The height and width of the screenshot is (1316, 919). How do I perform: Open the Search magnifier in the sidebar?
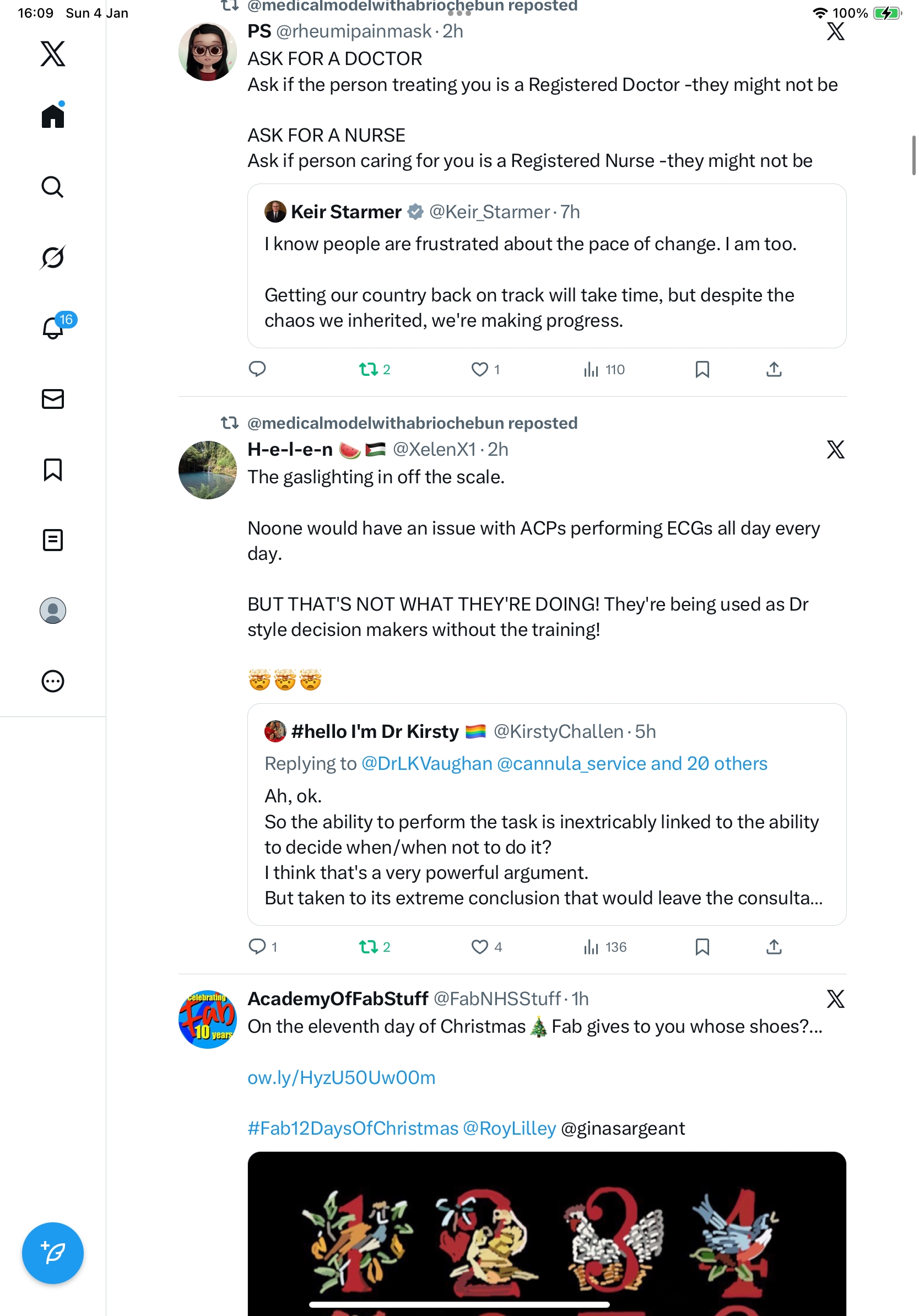(x=53, y=187)
